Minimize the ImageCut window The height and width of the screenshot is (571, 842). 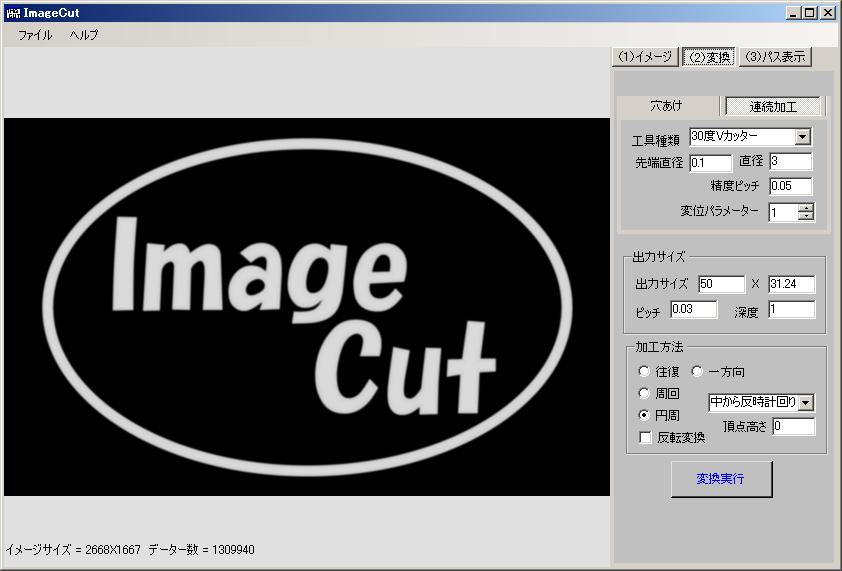point(793,13)
